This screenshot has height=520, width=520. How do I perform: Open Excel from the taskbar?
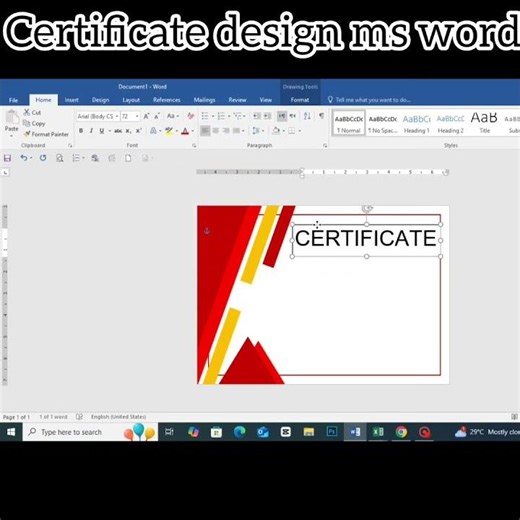[x=378, y=432]
